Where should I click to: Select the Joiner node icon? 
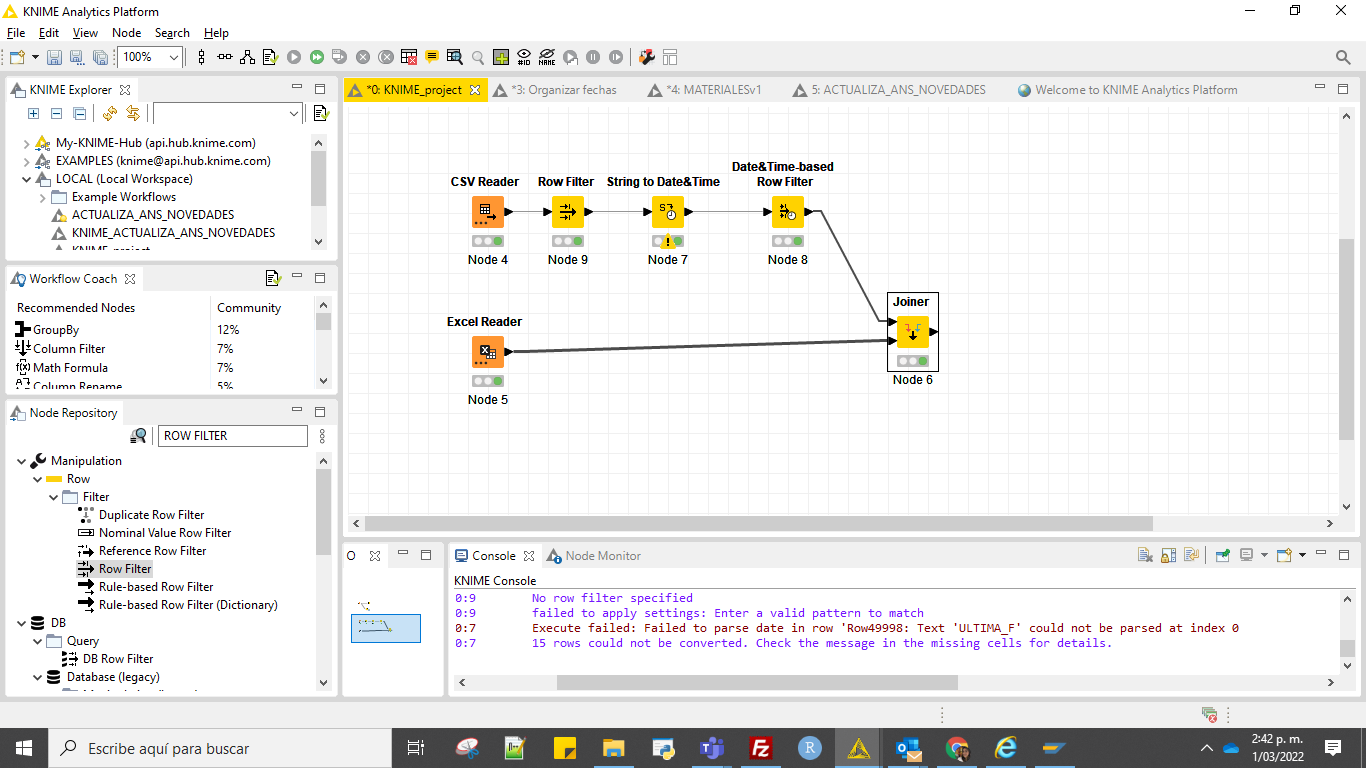point(912,332)
